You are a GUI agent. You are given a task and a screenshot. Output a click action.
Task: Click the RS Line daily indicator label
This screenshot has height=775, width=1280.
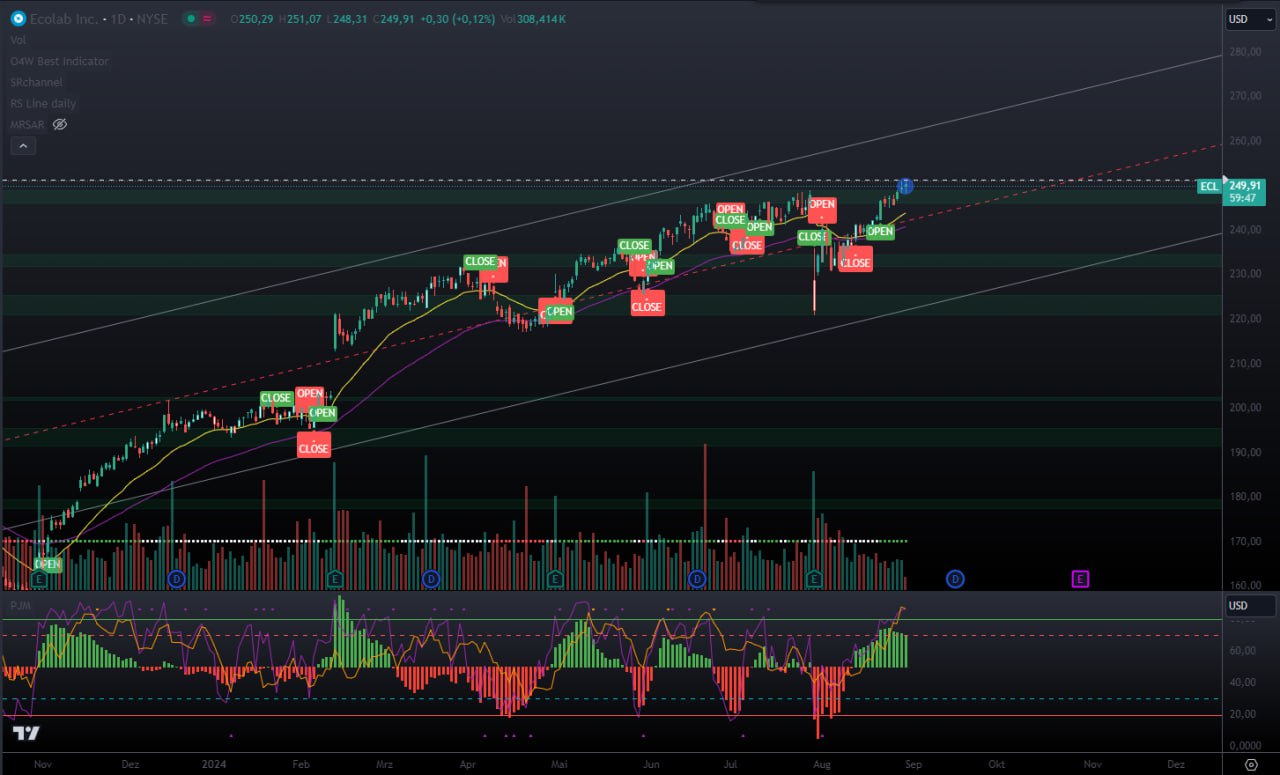coord(43,103)
